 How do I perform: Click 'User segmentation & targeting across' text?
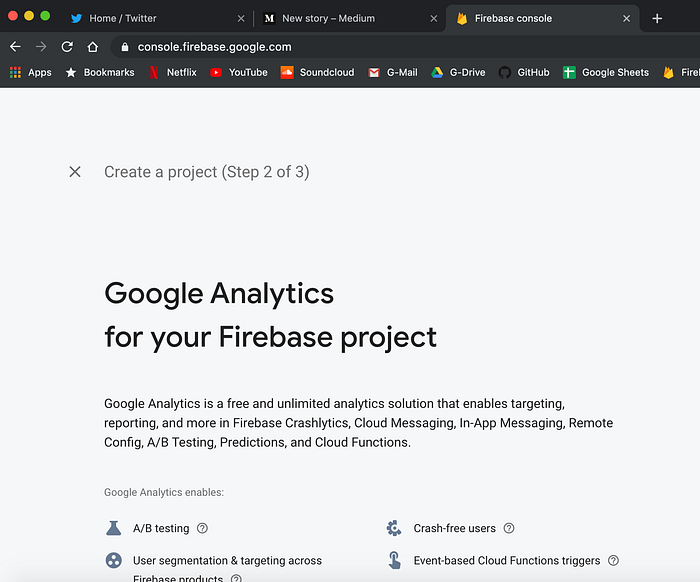pos(227,560)
